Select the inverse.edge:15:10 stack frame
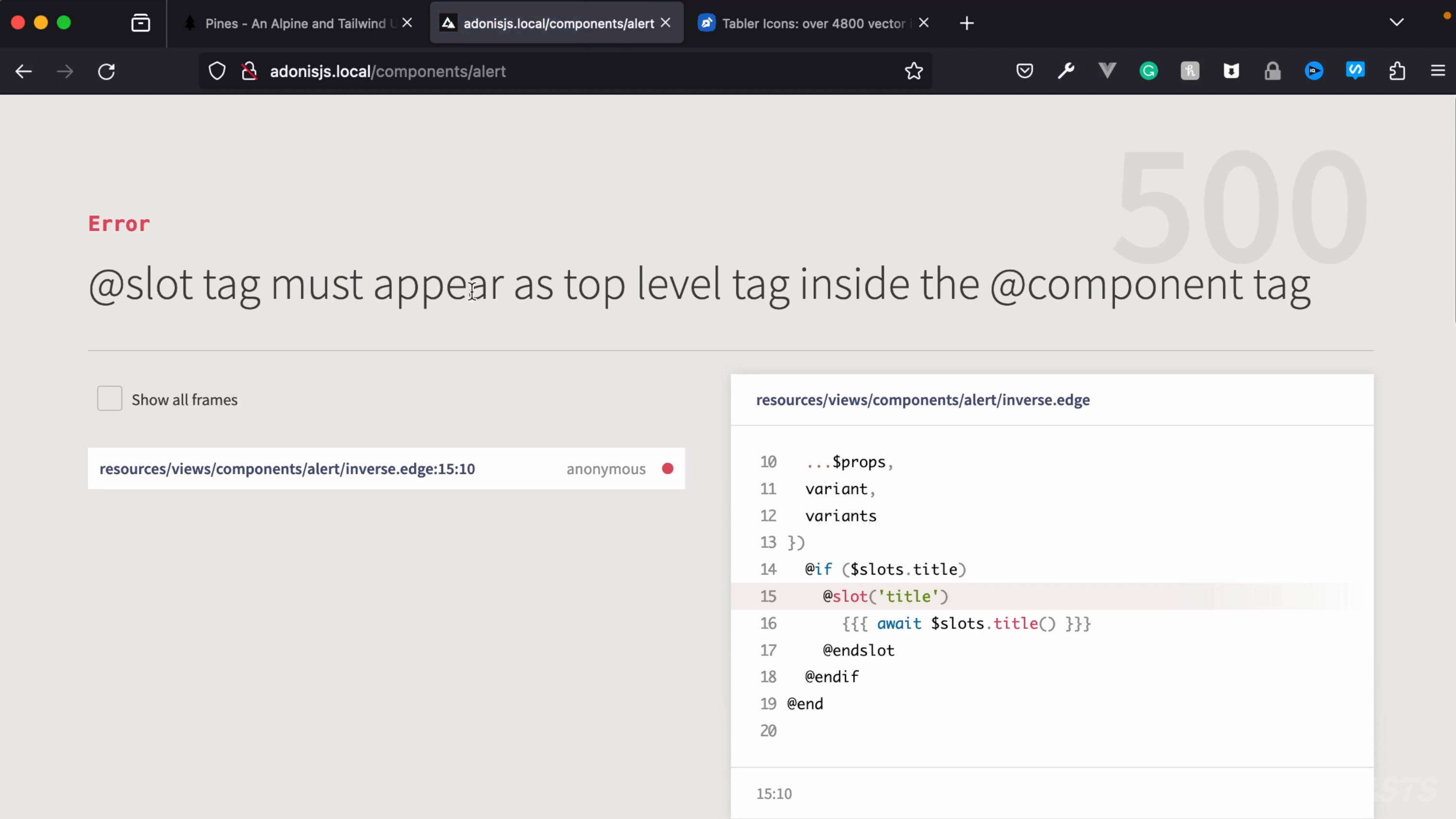This screenshot has width=1456, height=819. pyautogui.click(x=386, y=469)
